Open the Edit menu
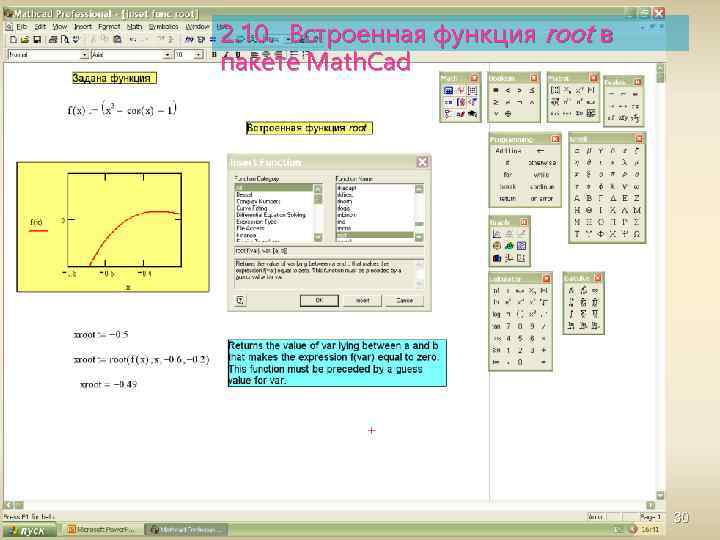Screen dimensions: 720x540 click(x=40, y=27)
